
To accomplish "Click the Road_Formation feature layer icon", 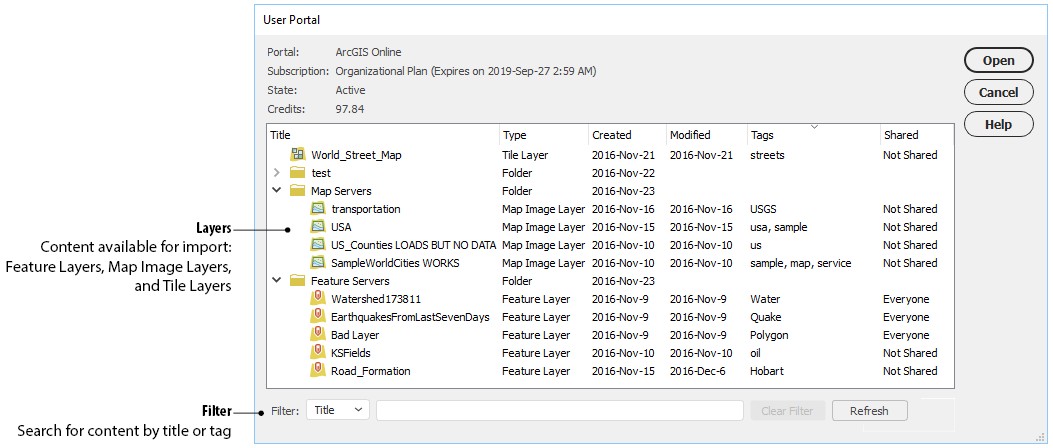I will pyautogui.click(x=318, y=371).
